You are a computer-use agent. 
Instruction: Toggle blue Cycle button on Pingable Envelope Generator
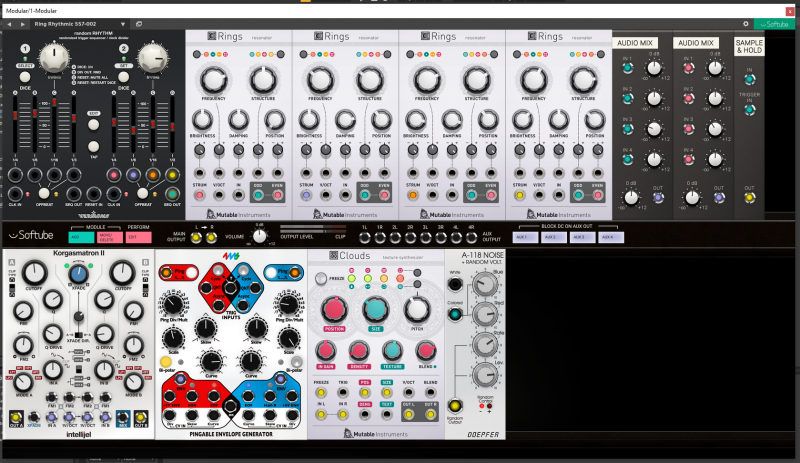(244, 271)
